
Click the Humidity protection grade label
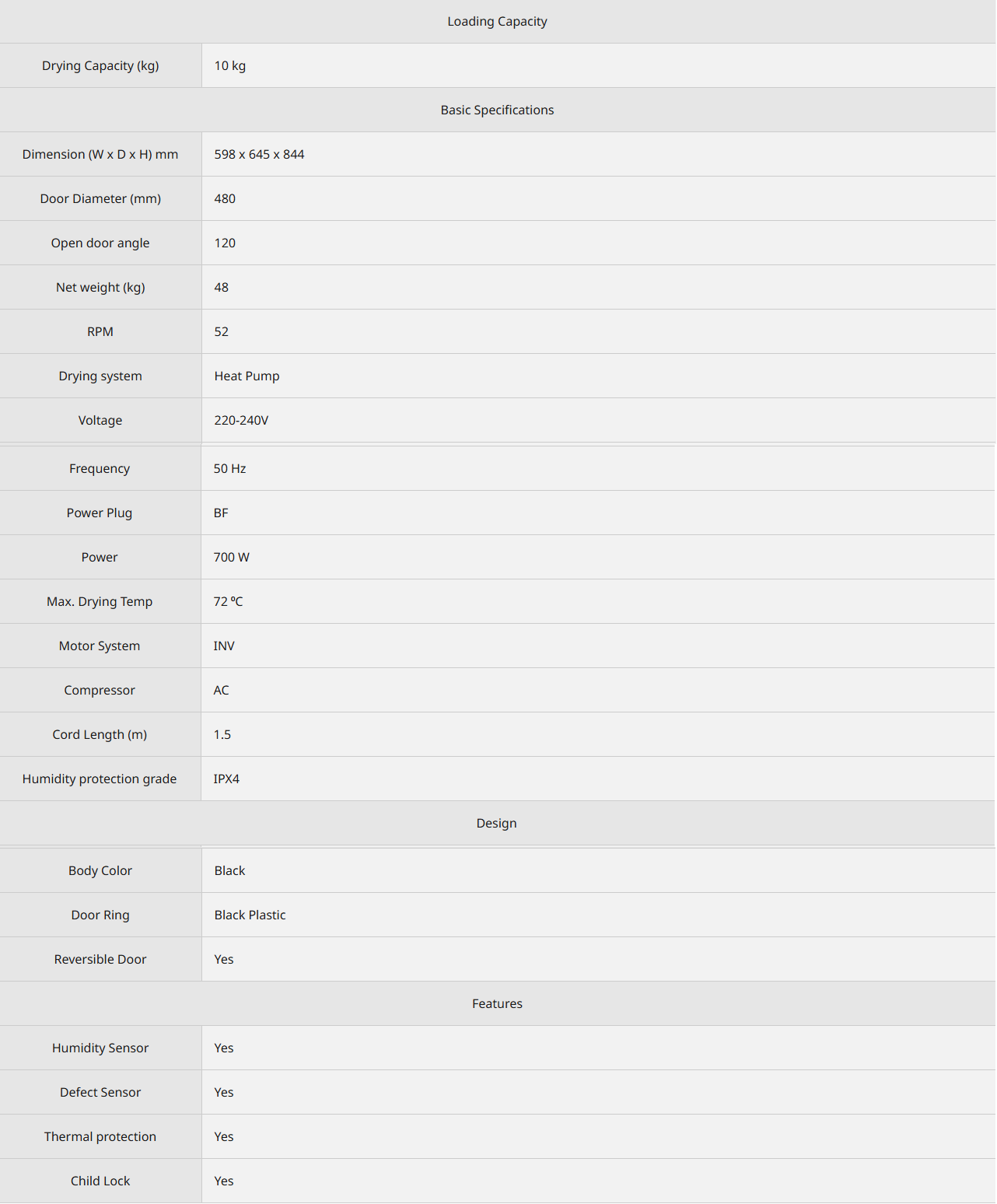[x=100, y=779]
